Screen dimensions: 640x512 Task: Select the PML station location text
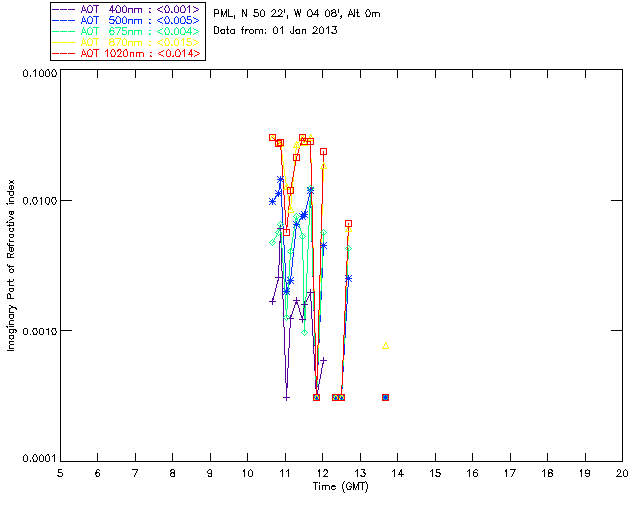[x=297, y=14]
